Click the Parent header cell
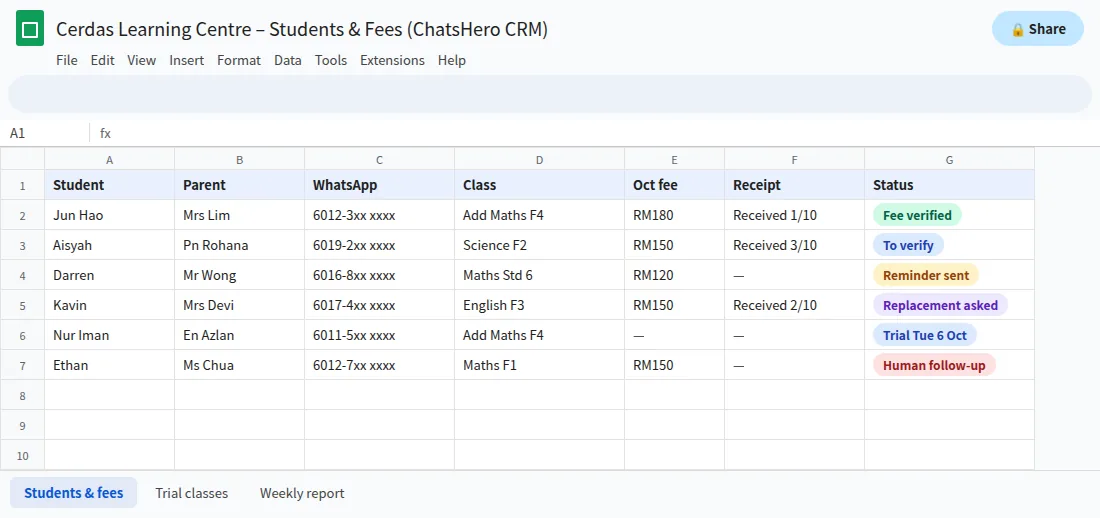This screenshot has width=1100, height=518. click(239, 185)
